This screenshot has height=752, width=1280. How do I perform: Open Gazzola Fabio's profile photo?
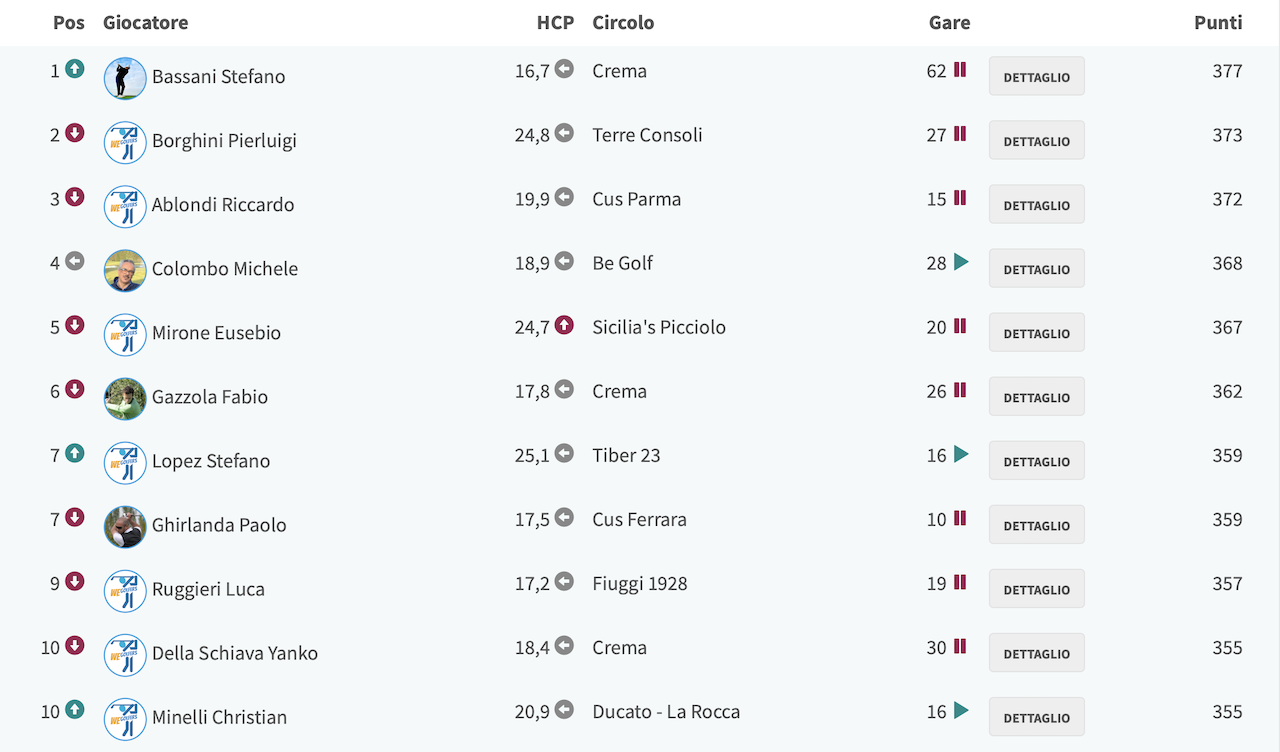point(125,397)
